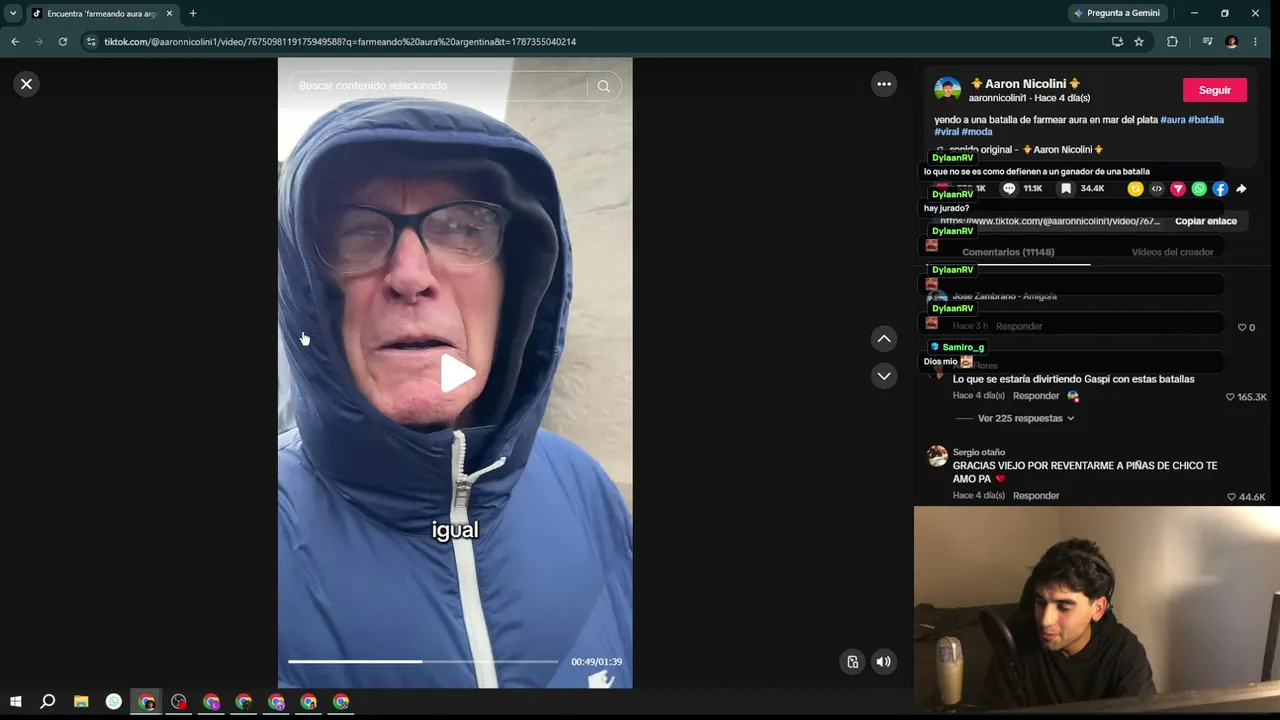Open the #viral hashtag
This screenshot has height=720, width=1280.
pyautogui.click(x=946, y=132)
